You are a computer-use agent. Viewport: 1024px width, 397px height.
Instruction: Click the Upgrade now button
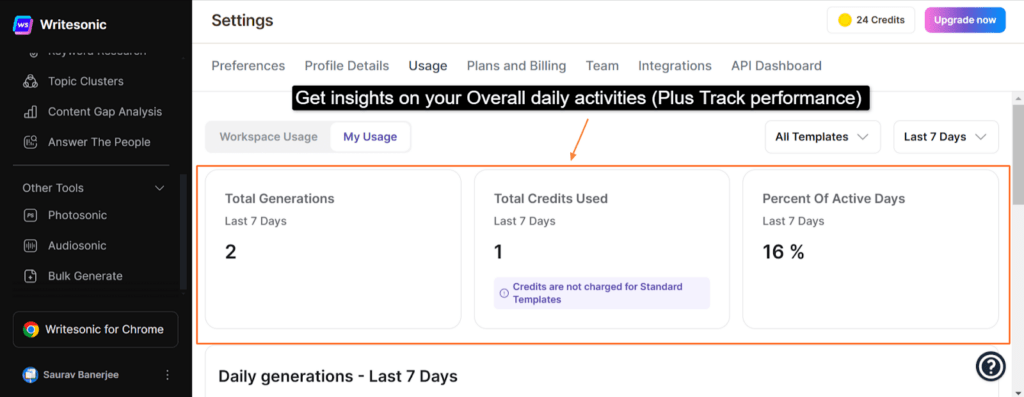pyautogui.click(x=965, y=20)
